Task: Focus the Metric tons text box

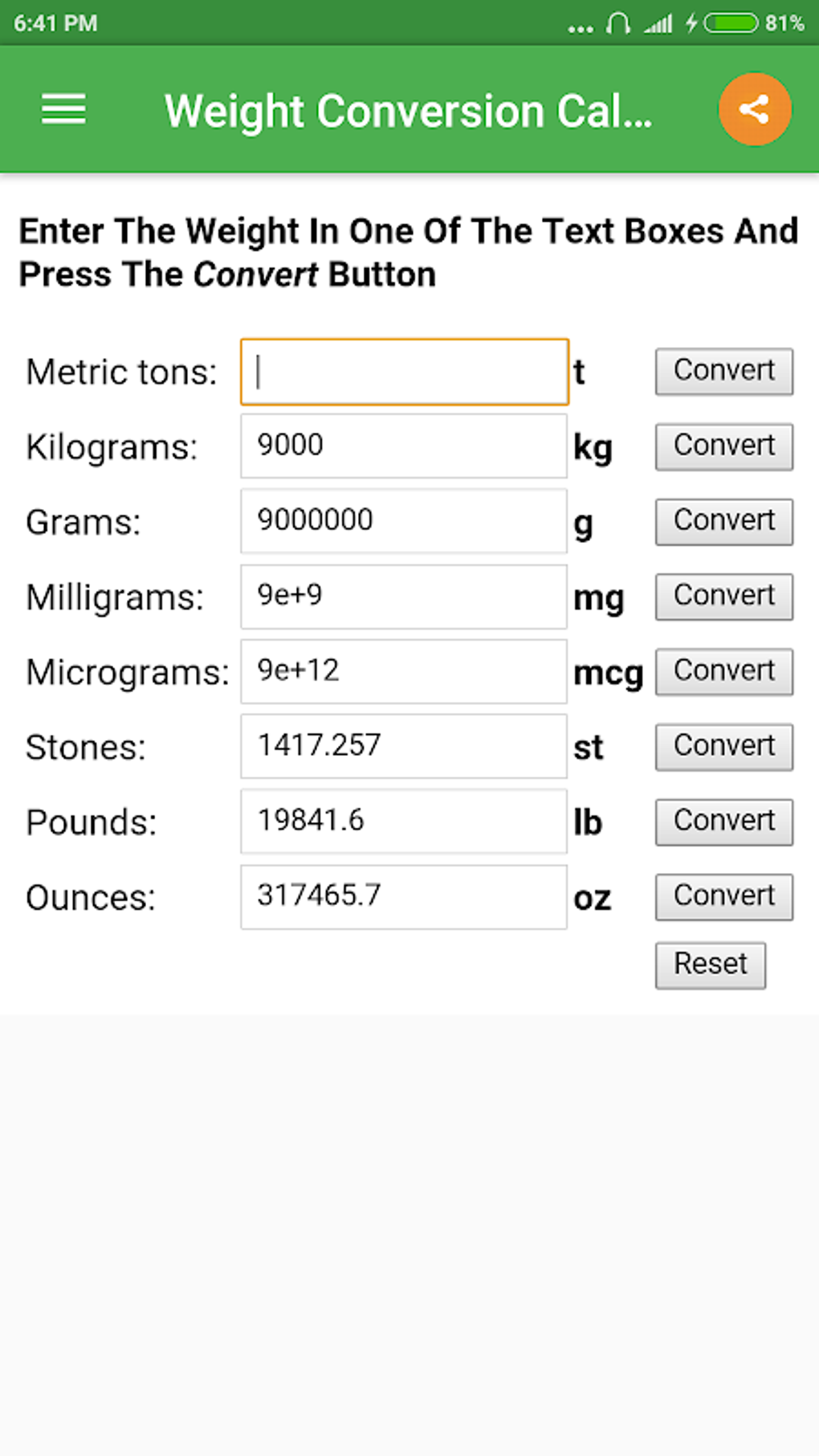Action: (404, 372)
